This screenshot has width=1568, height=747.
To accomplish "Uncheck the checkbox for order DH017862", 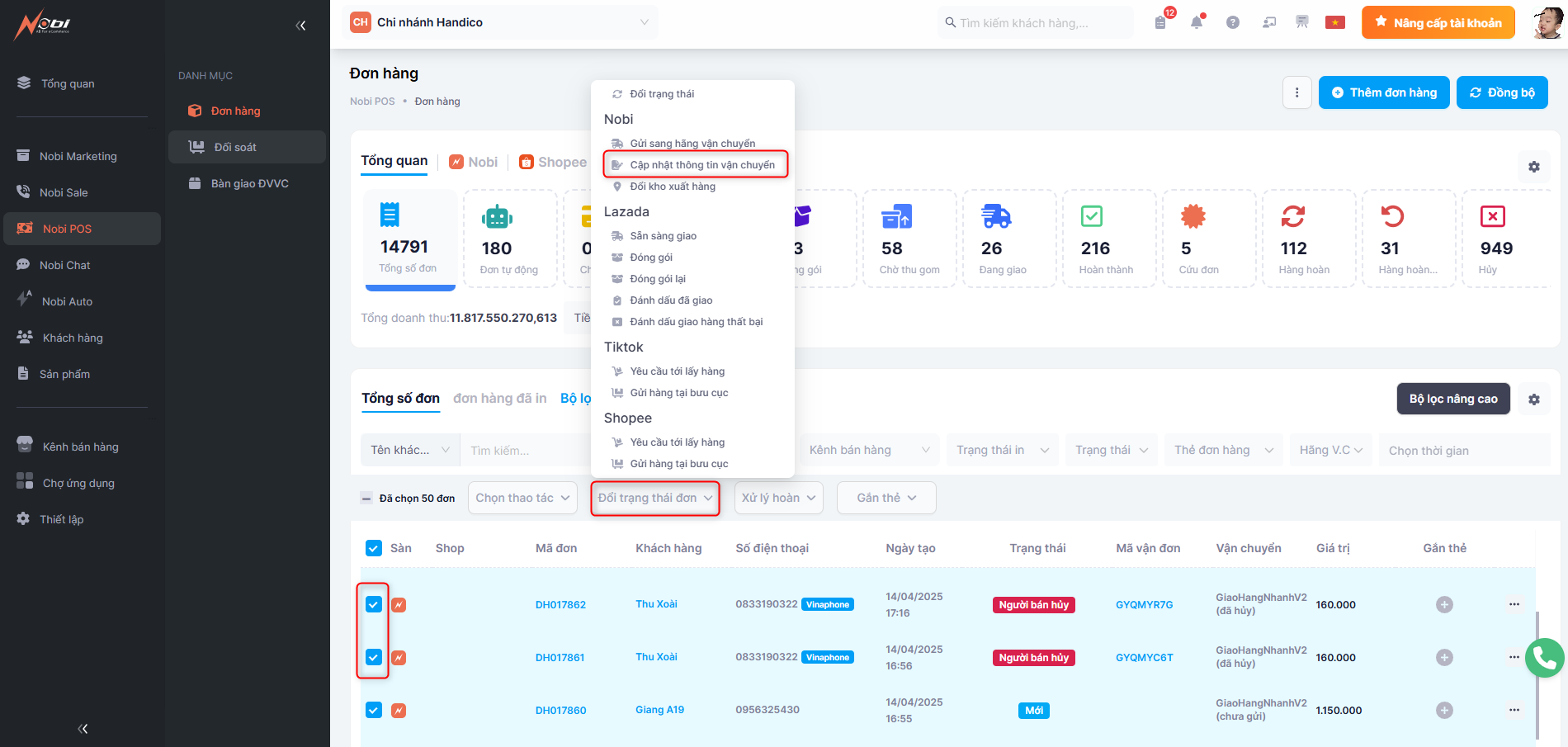I will (374, 604).
